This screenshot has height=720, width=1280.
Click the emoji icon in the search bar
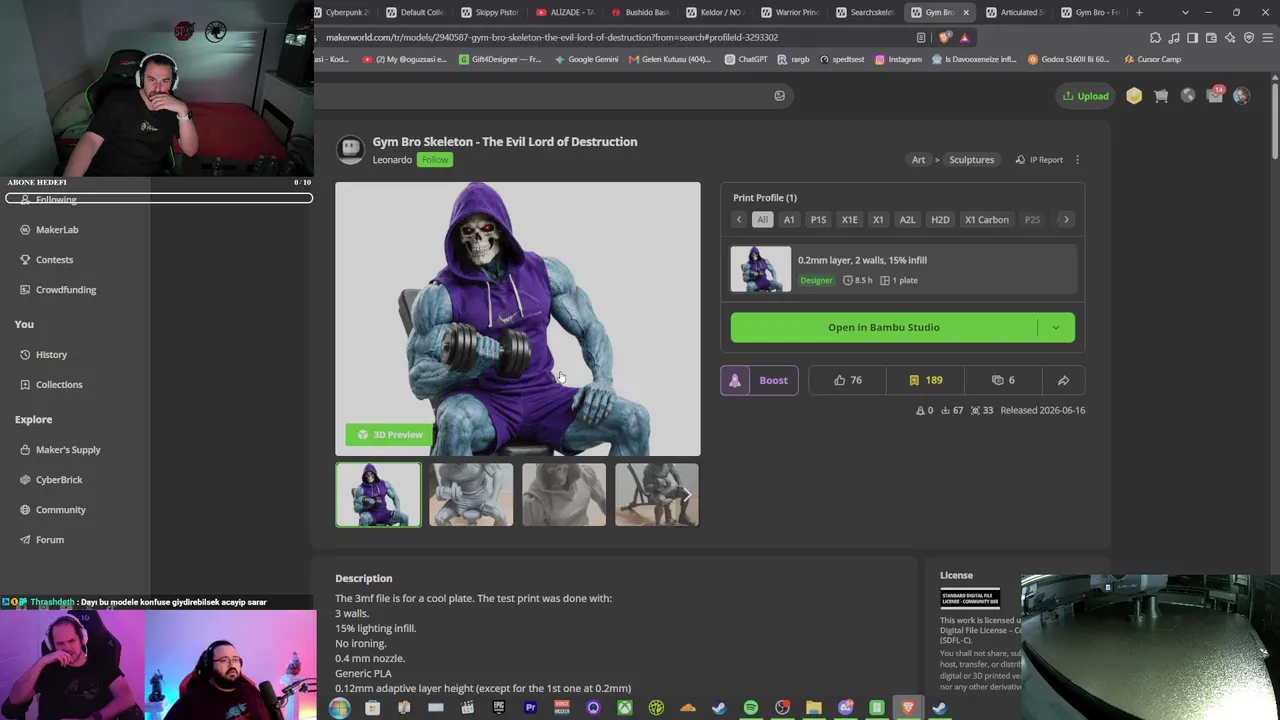[780, 96]
